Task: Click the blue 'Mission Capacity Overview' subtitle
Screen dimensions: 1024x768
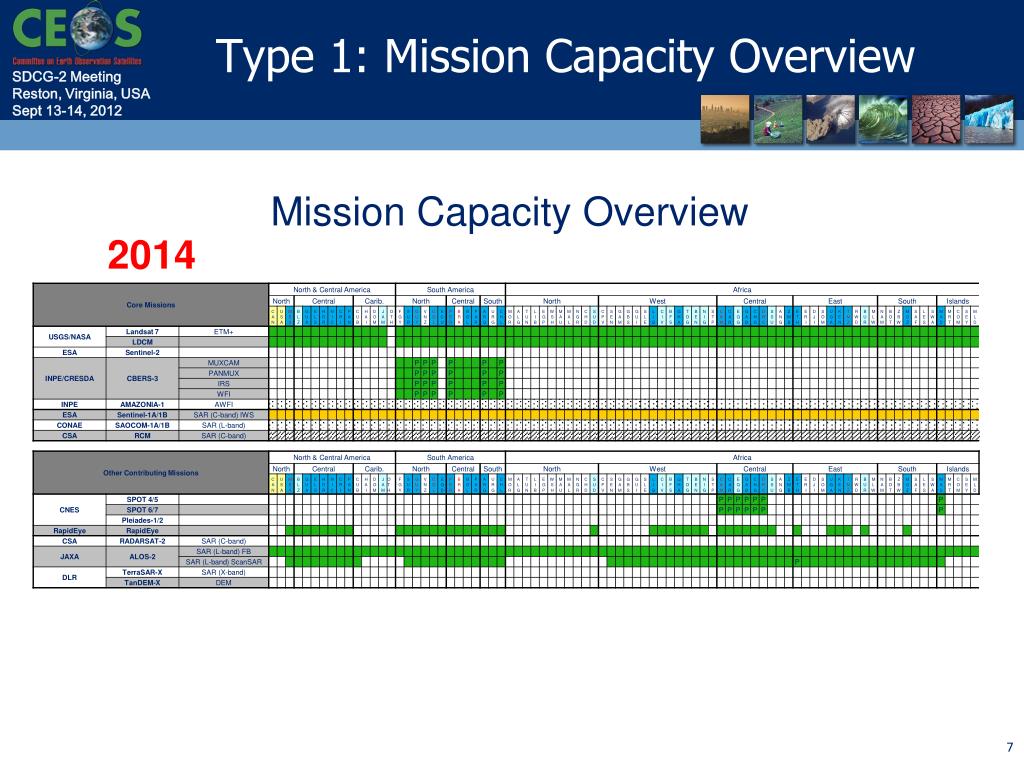Action: pyautogui.click(x=509, y=212)
